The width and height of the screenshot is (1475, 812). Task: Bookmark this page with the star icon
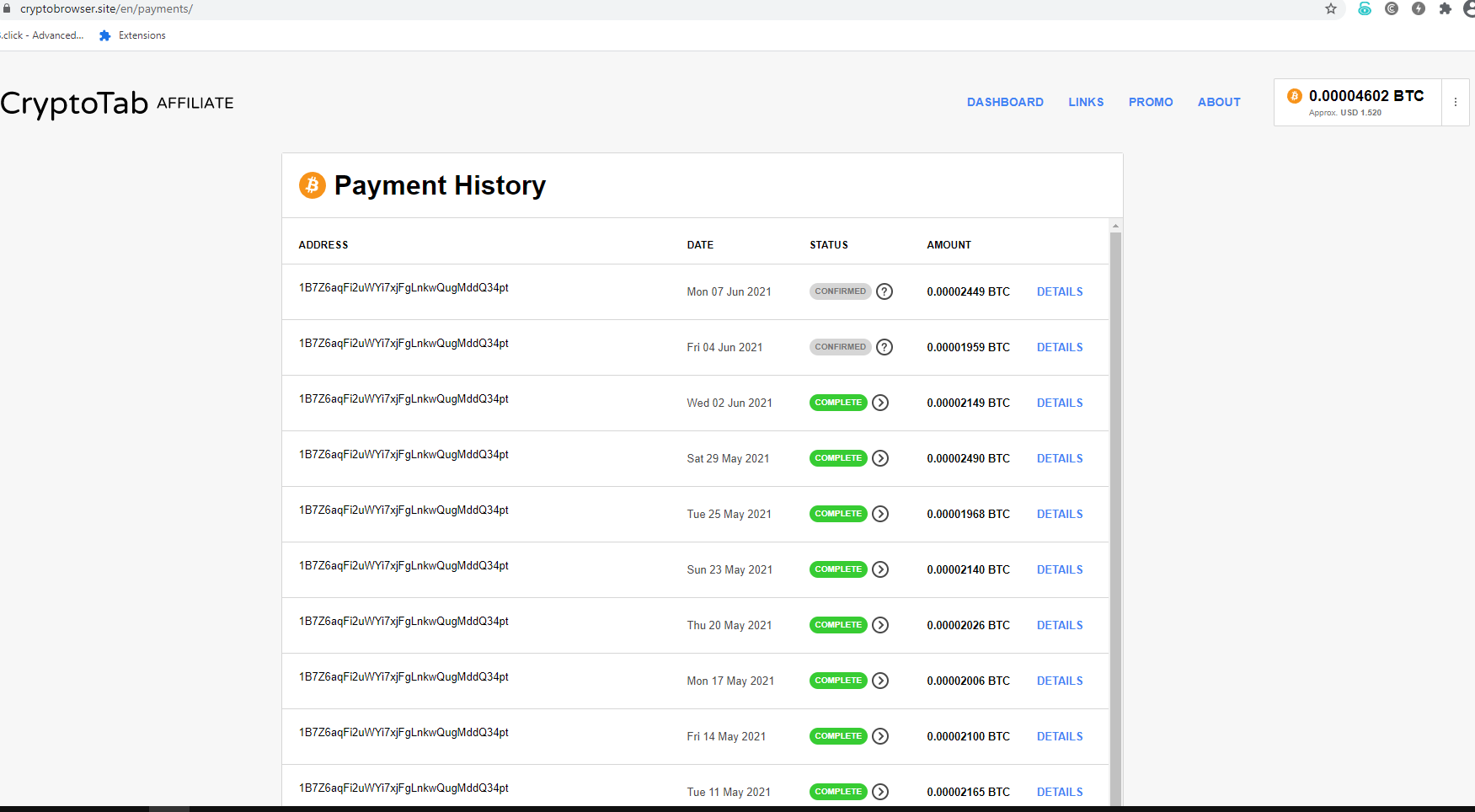[x=1331, y=9]
